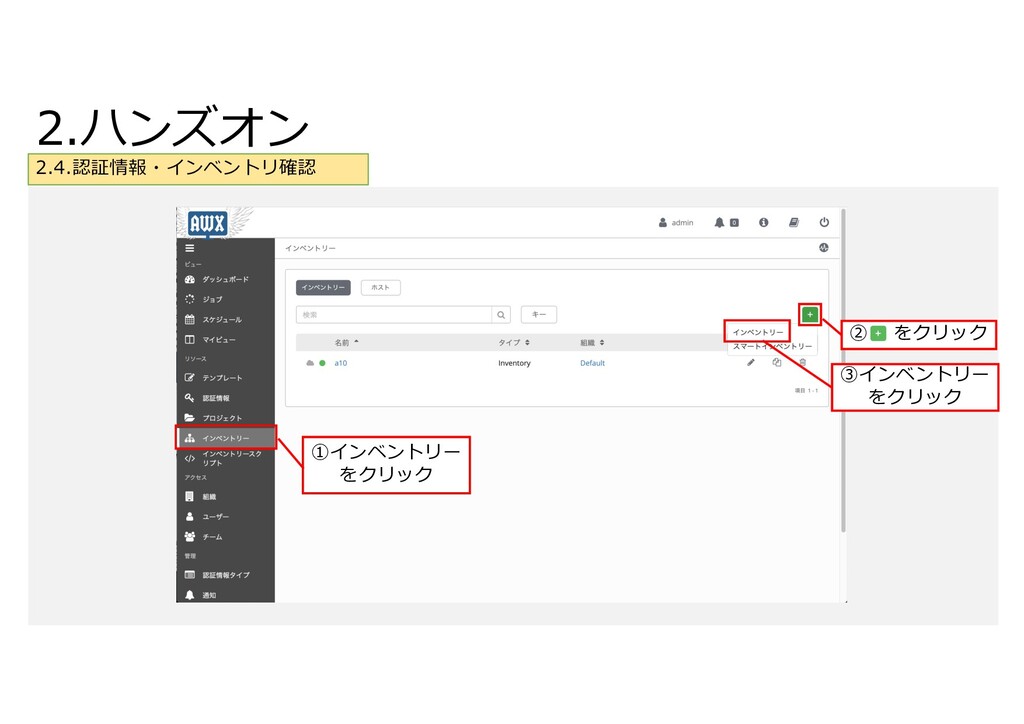Click the Credential Types icon in sidebar
Screen dimensions: 1024x724
[x=189, y=574]
